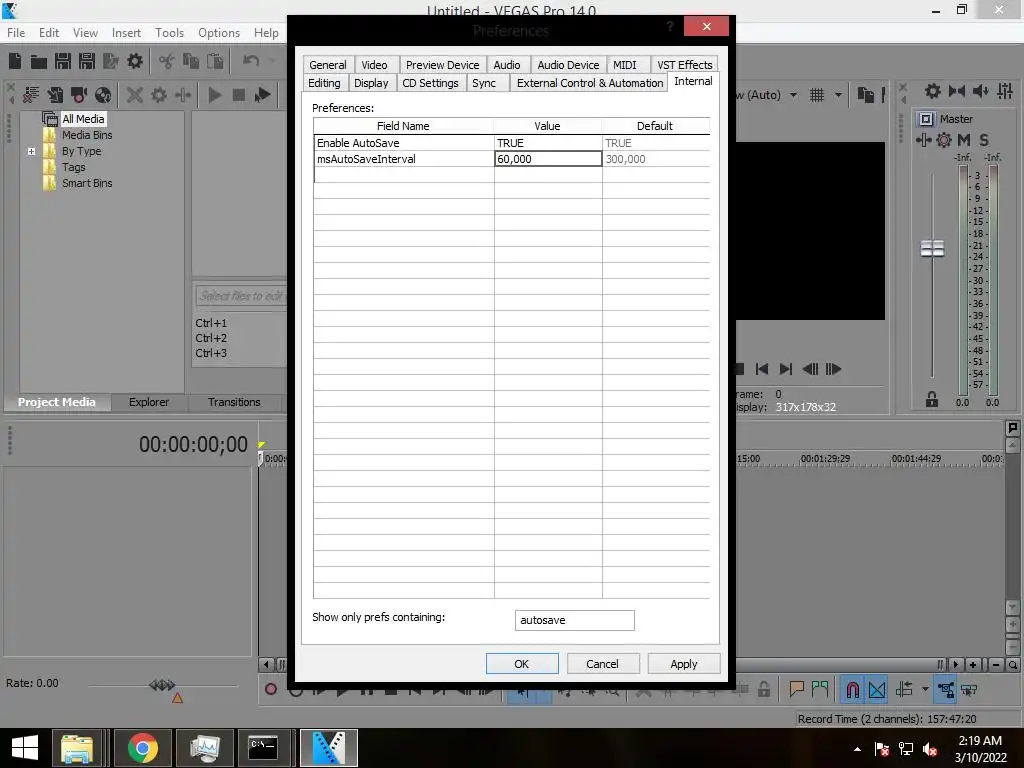Click the Master volume fader handle
Viewport: 1024px width, 768px height.
coord(932,248)
